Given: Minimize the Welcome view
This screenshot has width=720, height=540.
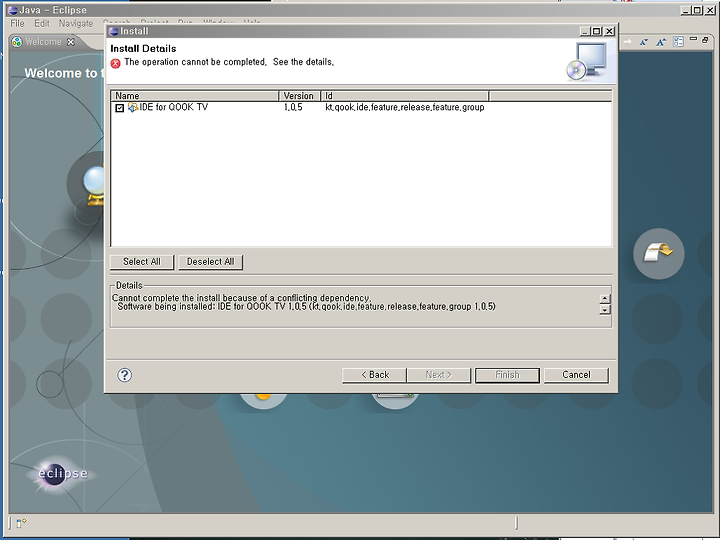Looking at the screenshot, I should point(693,39).
